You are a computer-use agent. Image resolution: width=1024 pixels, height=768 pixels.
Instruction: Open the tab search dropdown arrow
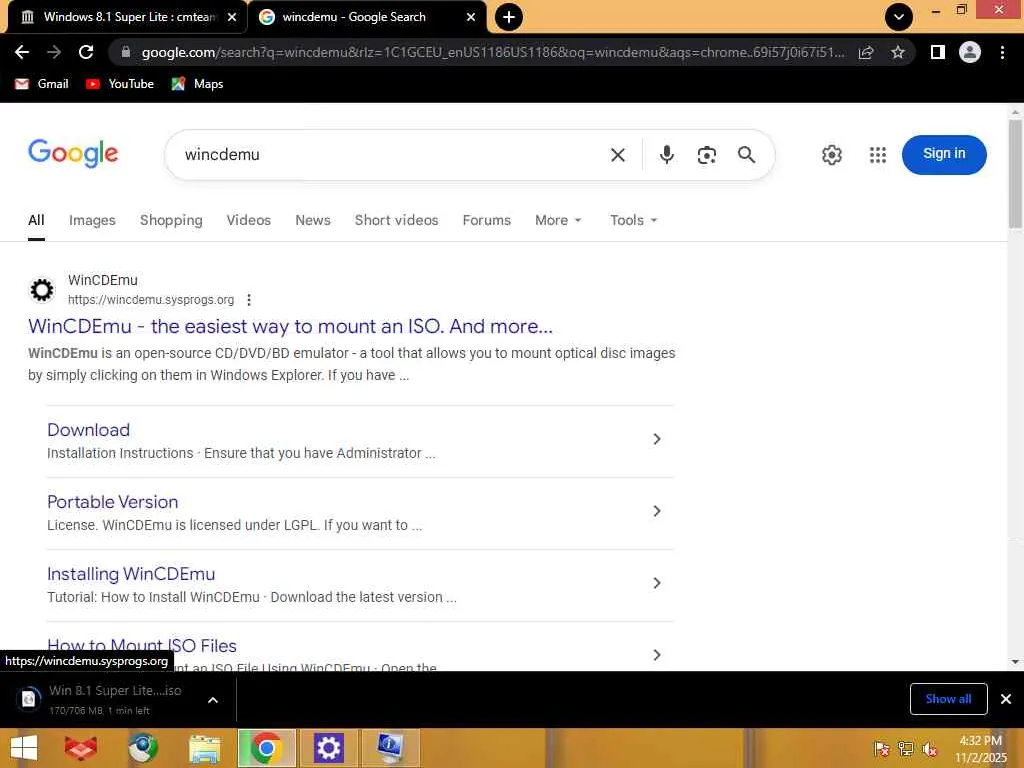point(899,17)
